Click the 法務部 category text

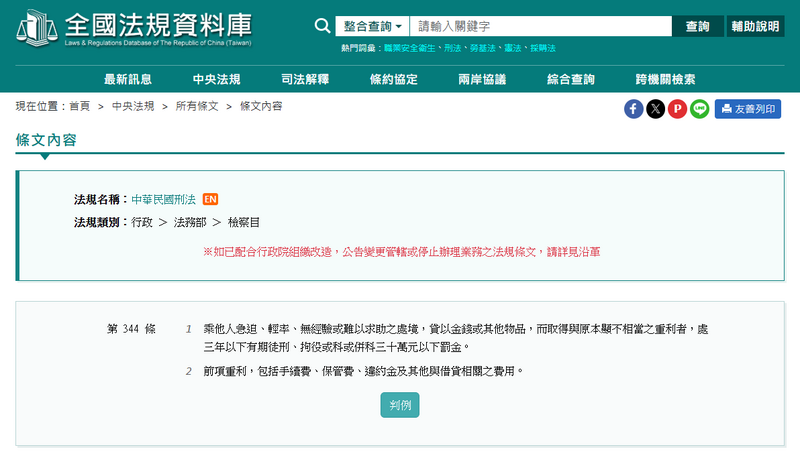coord(190,222)
